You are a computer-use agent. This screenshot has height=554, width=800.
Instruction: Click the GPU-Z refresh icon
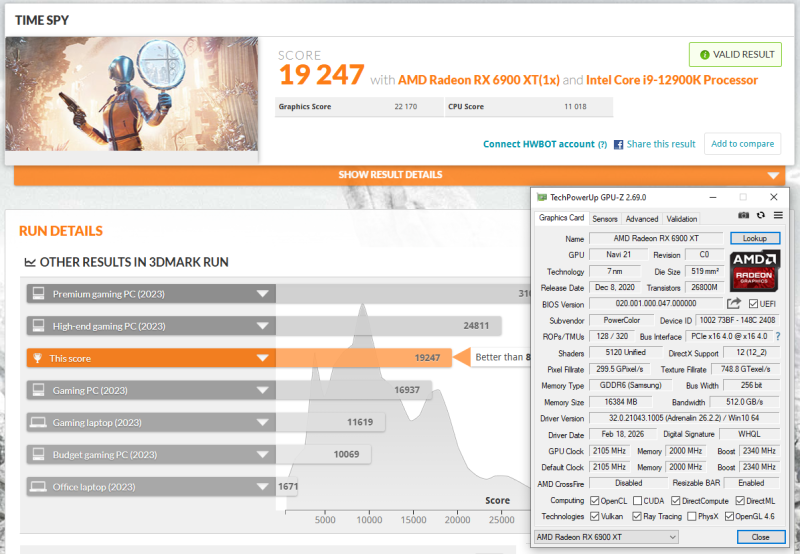pyautogui.click(x=761, y=216)
